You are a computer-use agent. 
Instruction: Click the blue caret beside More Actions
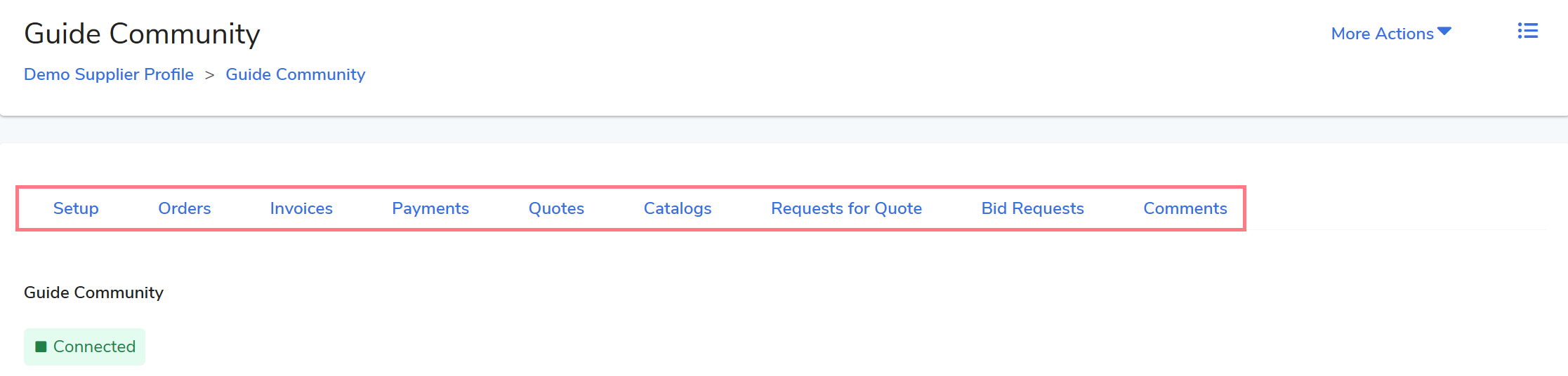(1444, 32)
